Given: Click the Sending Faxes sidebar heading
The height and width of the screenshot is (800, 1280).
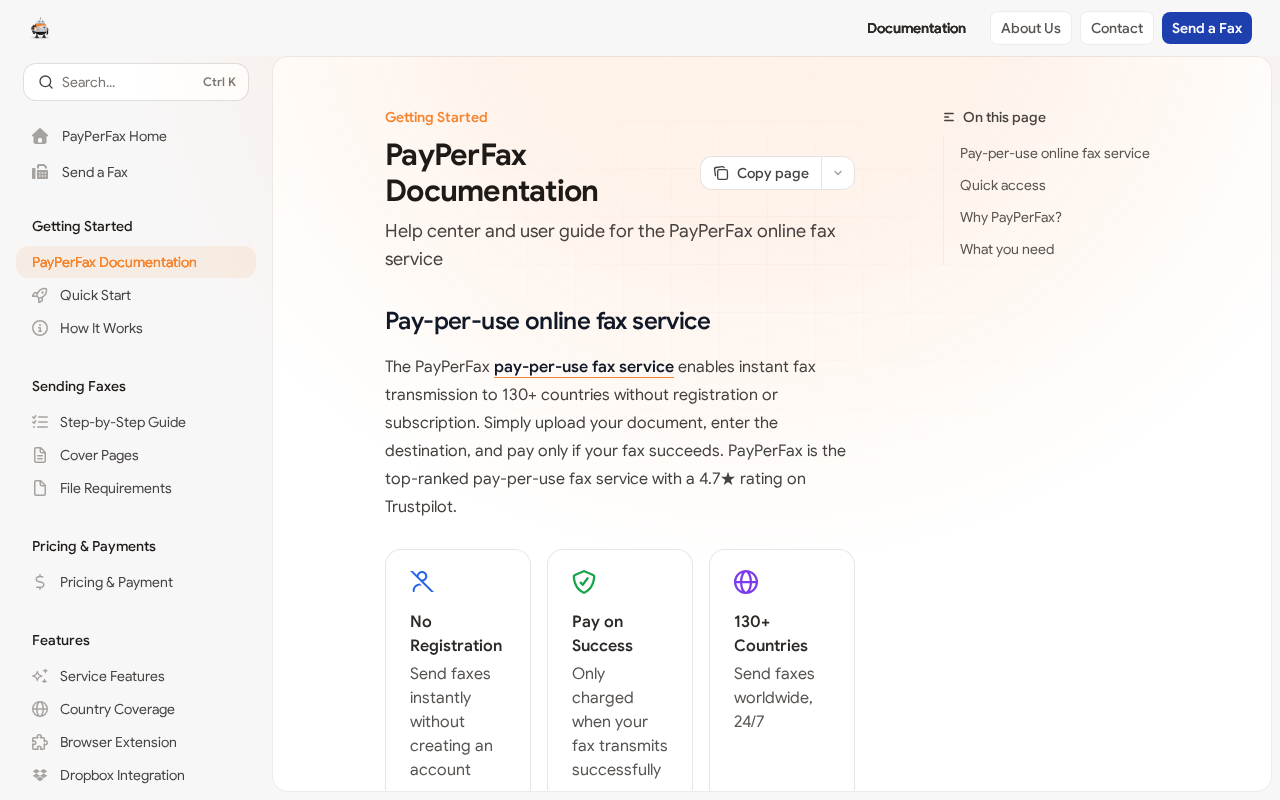Looking at the screenshot, I should [79, 386].
